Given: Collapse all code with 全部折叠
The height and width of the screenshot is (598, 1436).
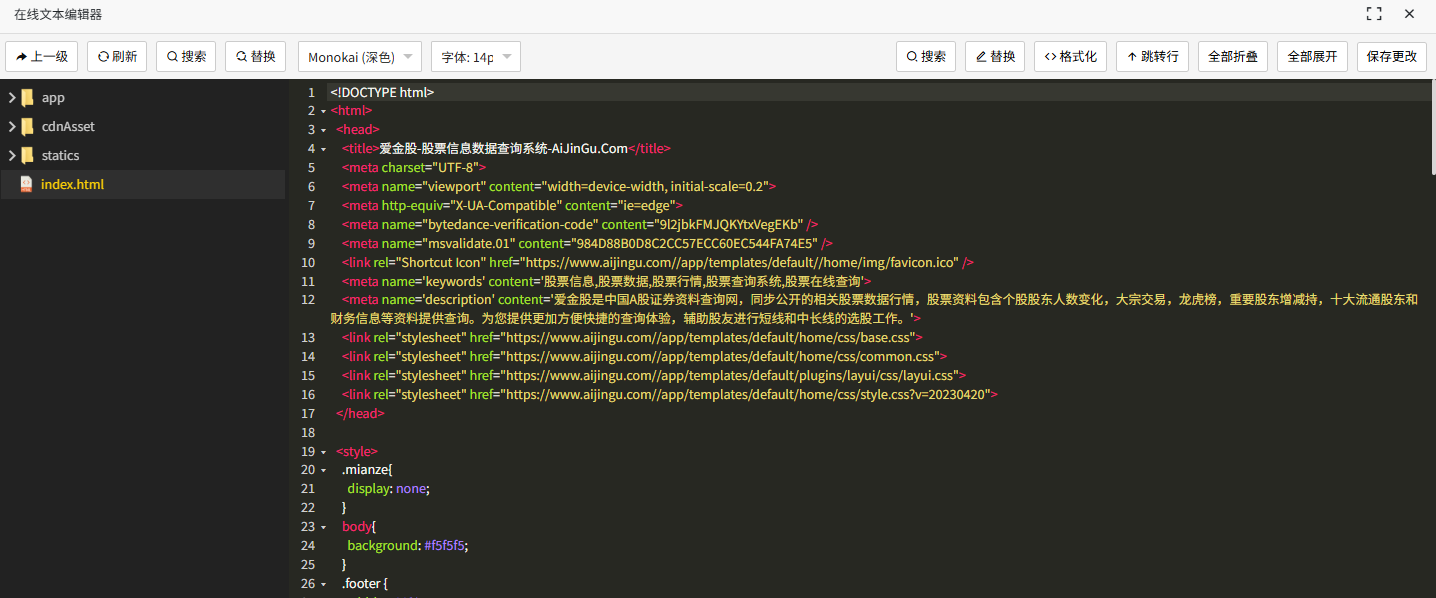Looking at the screenshot, I should click(x=1232, y=57).
